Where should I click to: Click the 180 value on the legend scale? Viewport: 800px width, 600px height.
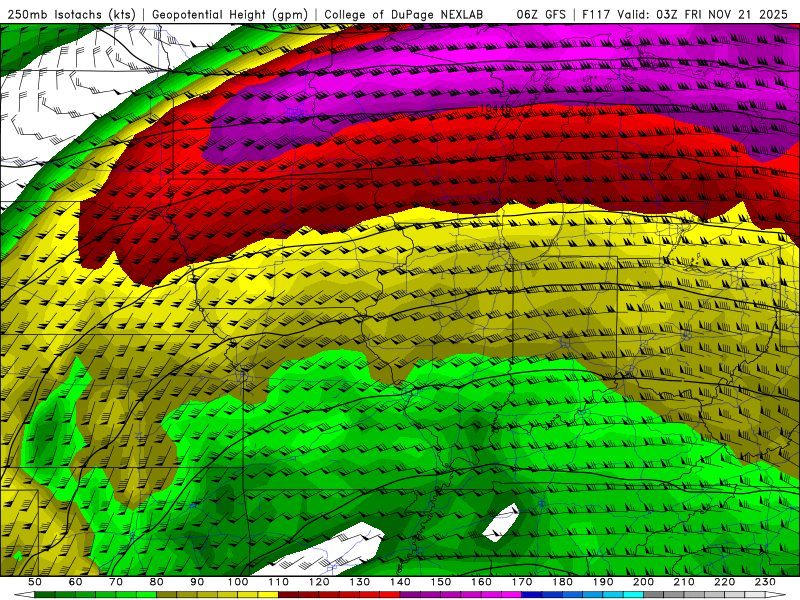562,582
